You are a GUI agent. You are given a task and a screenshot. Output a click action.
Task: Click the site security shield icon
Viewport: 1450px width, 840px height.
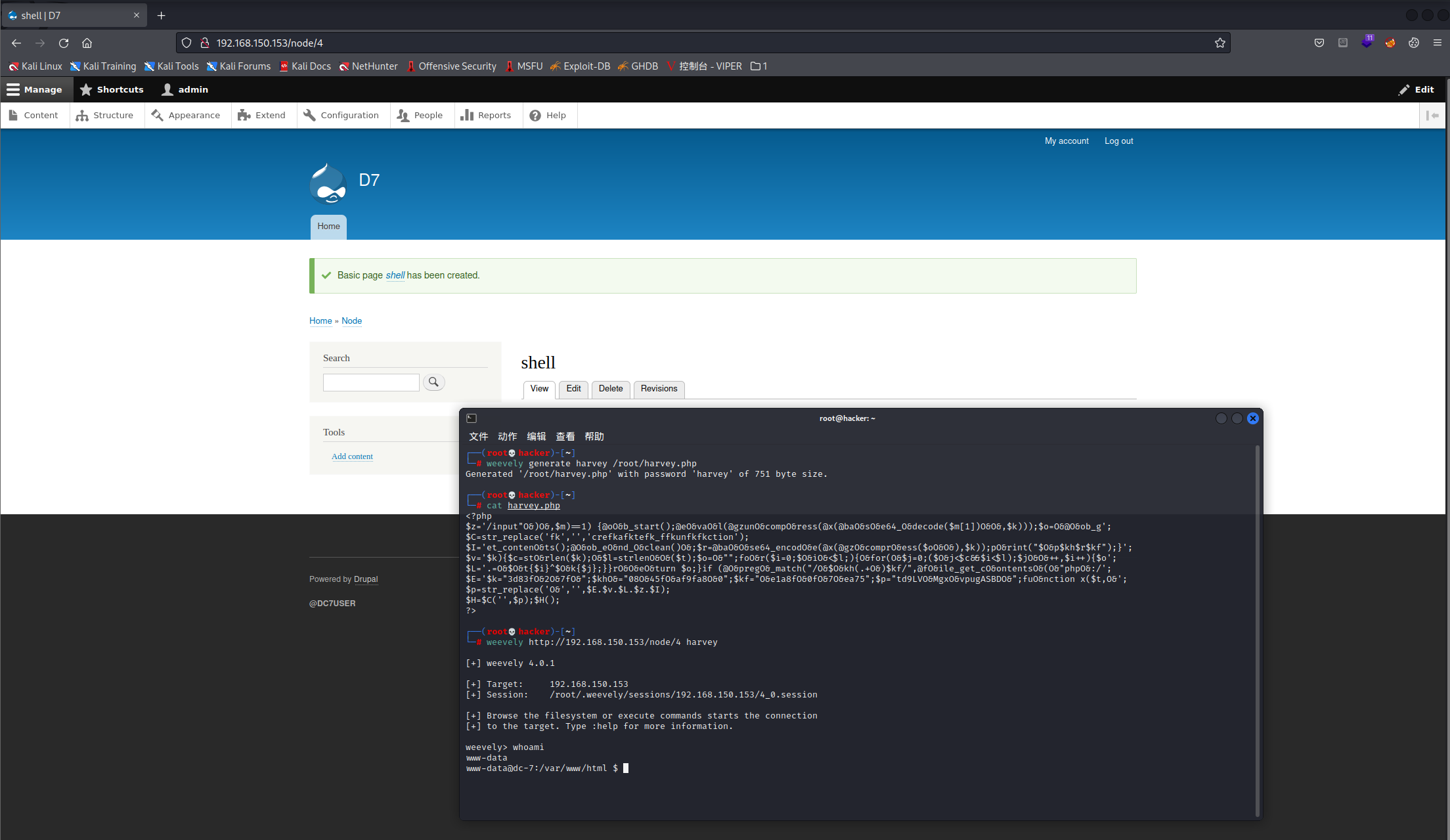(x=187, y=43)
